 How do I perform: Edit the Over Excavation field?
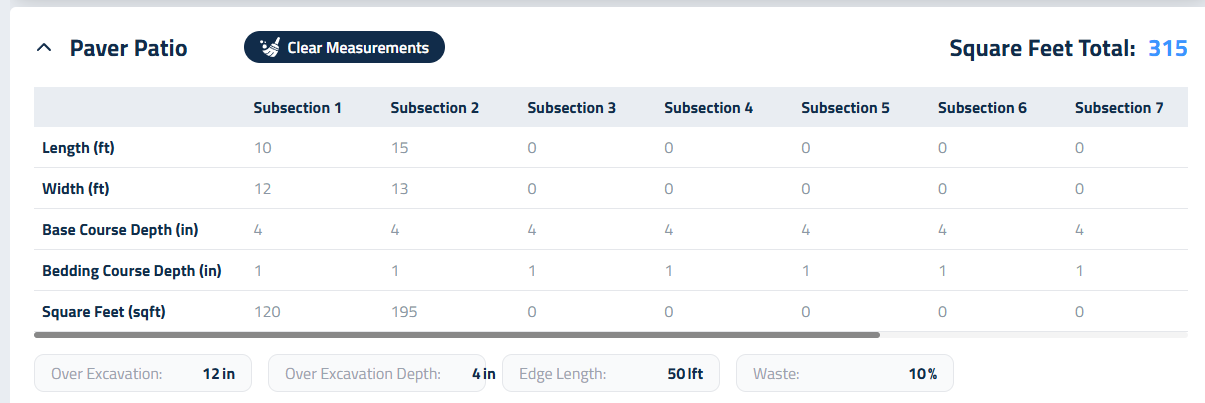point(143,374)
